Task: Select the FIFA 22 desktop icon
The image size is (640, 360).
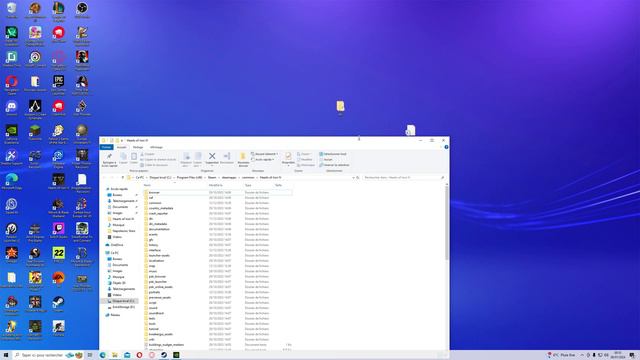Action: pos(58,255)
